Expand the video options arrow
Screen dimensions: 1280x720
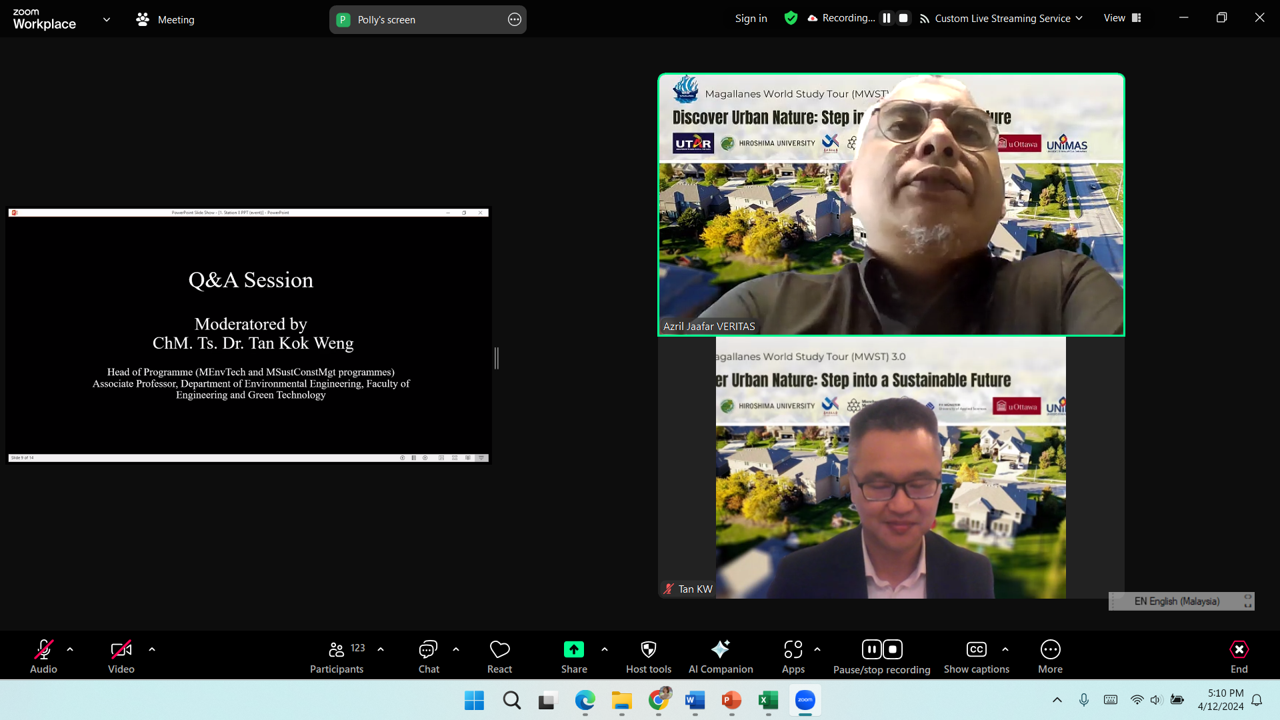pyautogui.click(x=152, y=649)
